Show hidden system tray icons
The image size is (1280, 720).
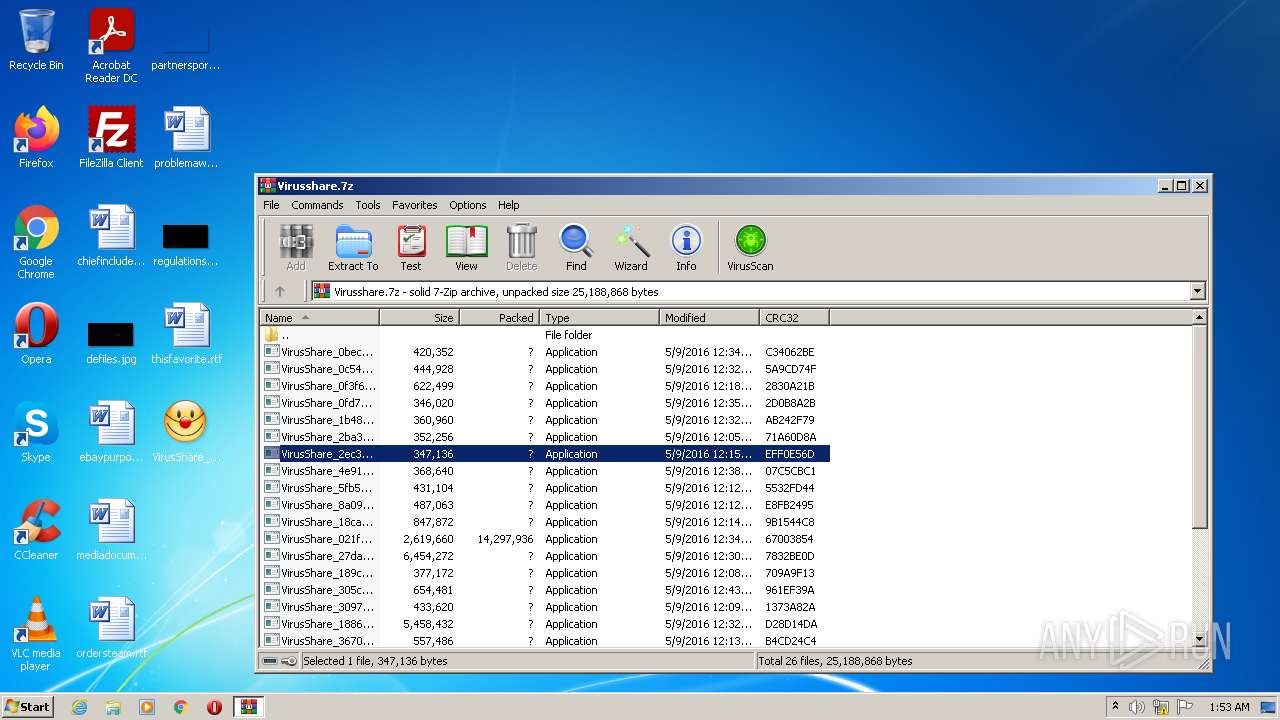[x=1115, y=707]
